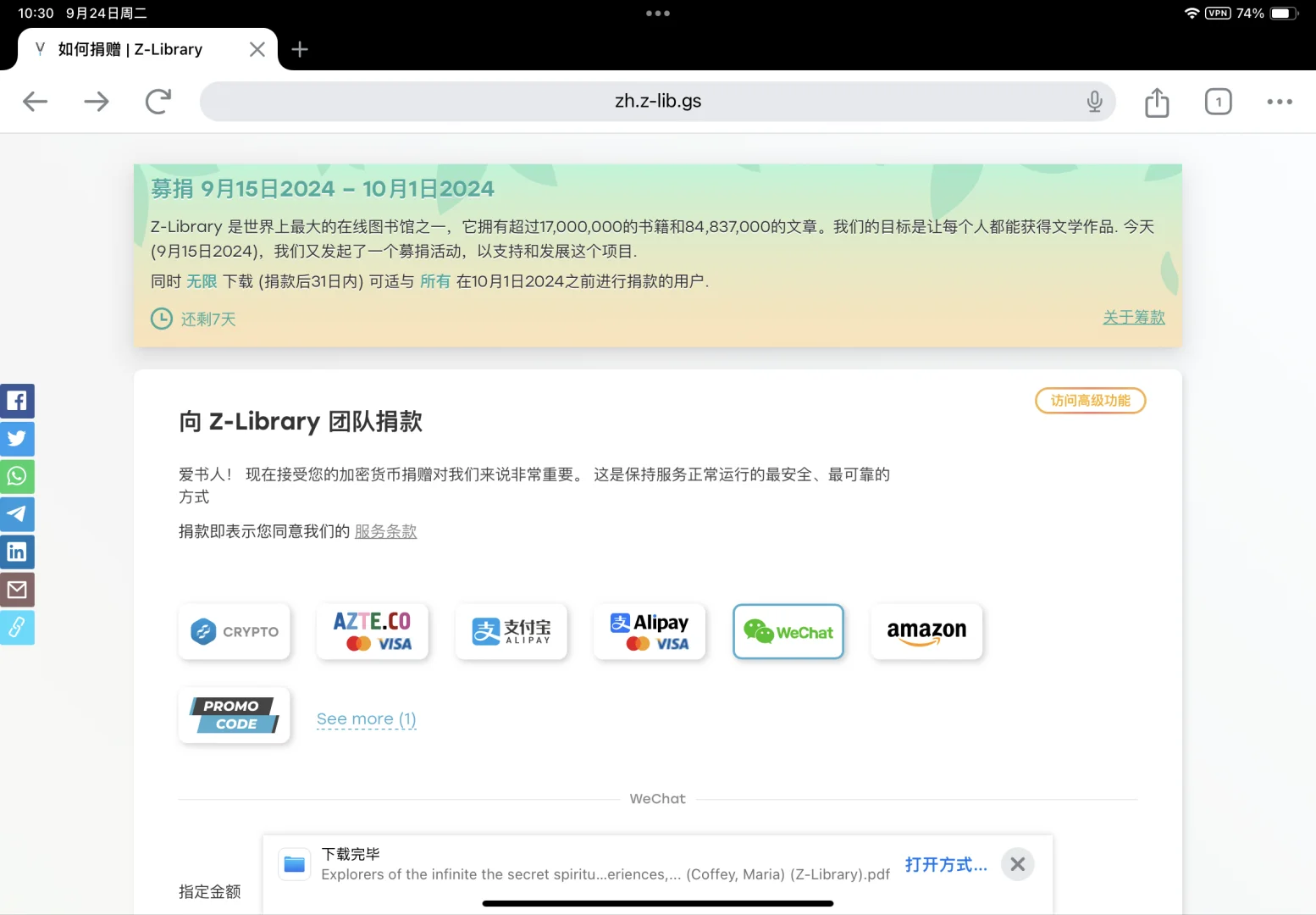Select the PROMO CODE option

pyautogui.click(x=235, y=715)
